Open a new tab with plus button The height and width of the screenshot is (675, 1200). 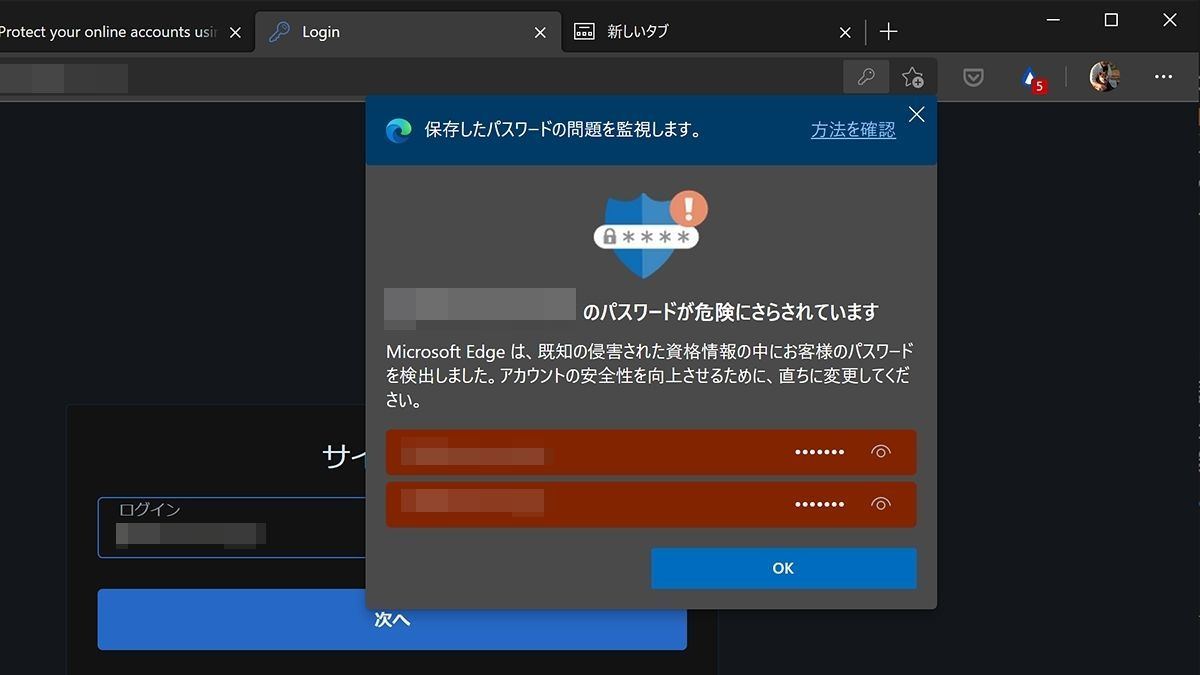888,32
